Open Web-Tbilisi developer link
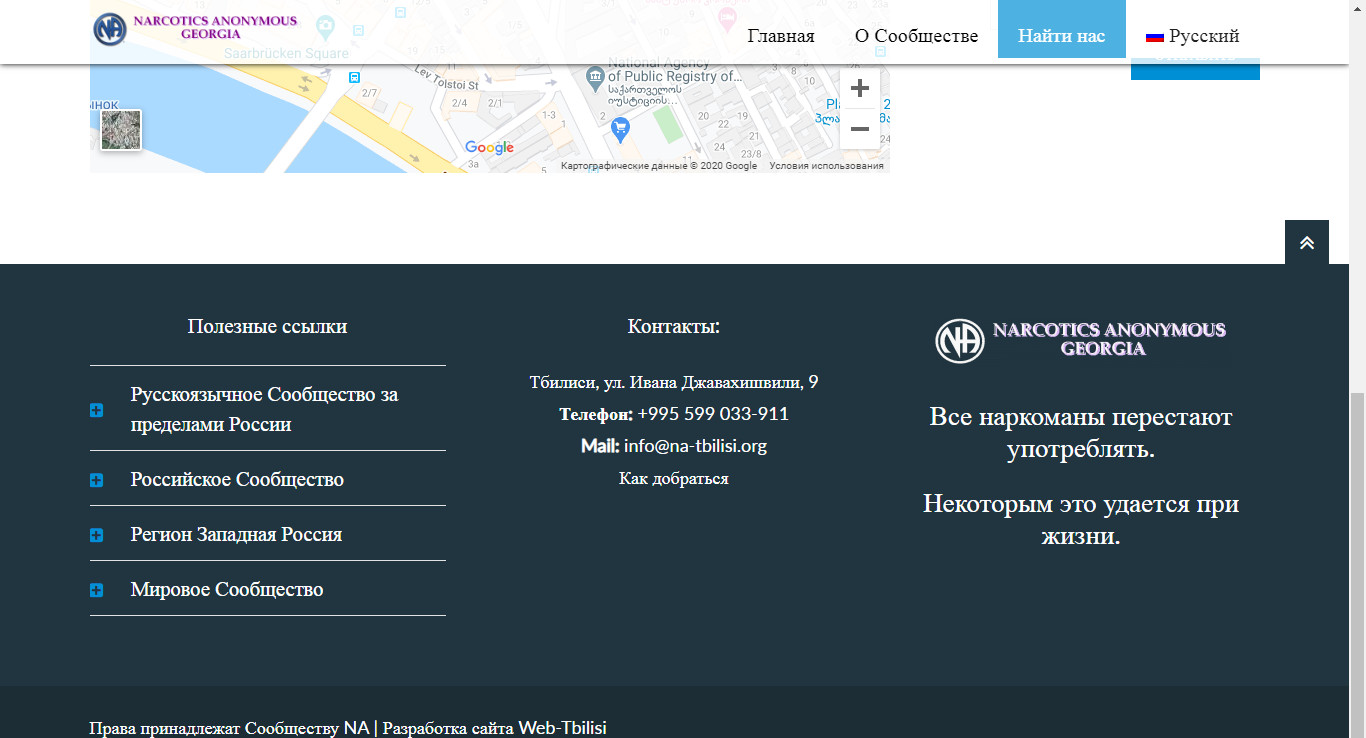Screen dimensions: 1366x738 point(562,728)
